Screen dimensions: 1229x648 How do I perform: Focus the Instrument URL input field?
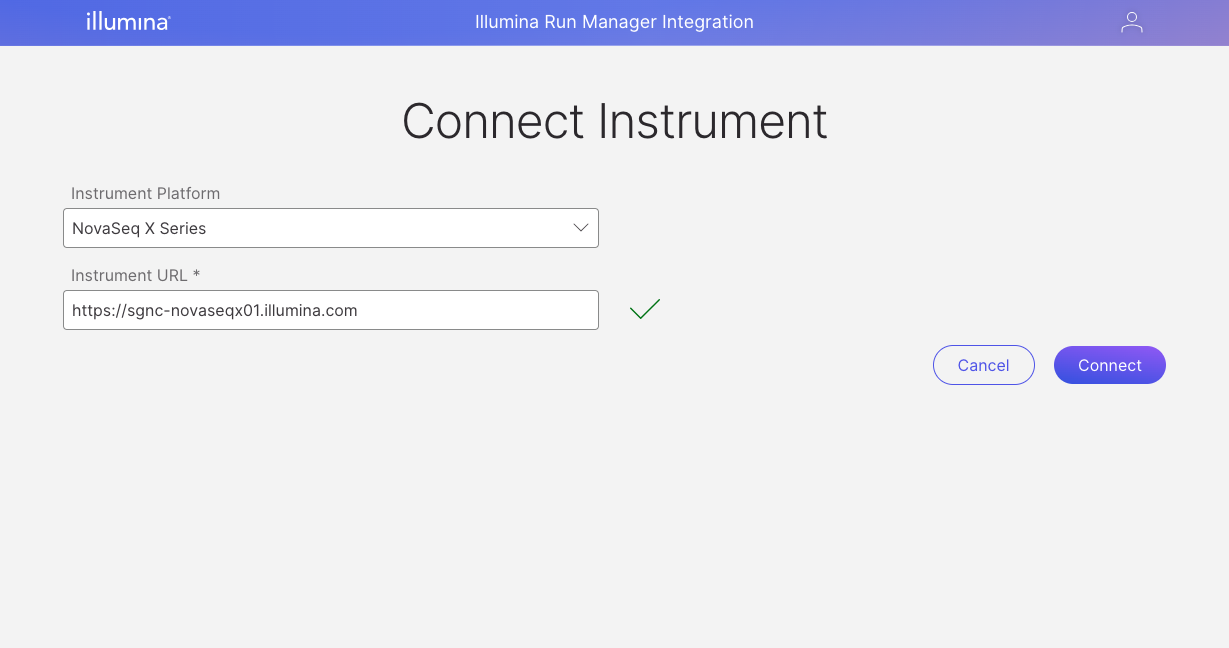point(330,310)
